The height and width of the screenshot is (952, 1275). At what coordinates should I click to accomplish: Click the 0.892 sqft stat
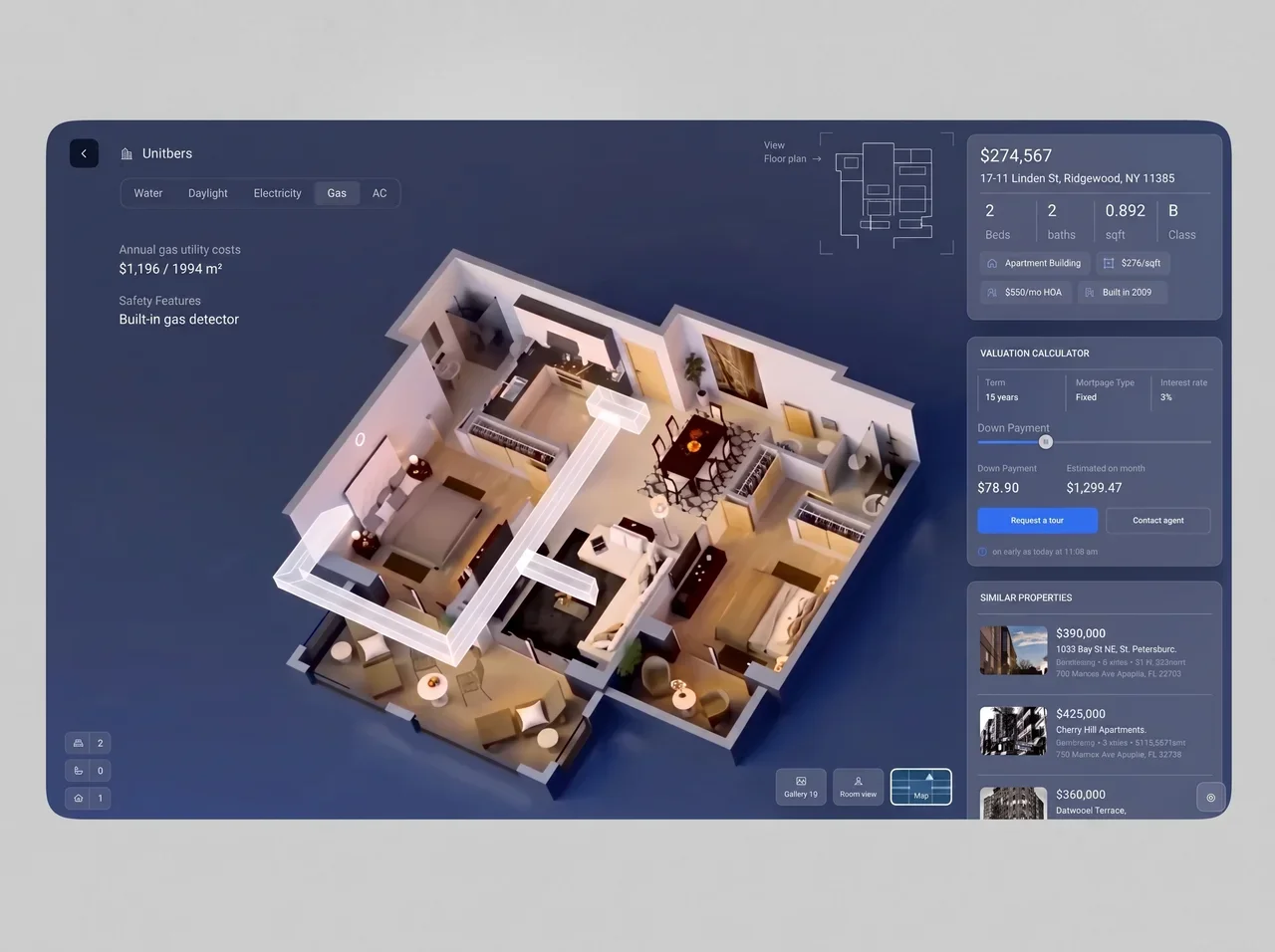pyautogui.click(x=1126, y=222)
